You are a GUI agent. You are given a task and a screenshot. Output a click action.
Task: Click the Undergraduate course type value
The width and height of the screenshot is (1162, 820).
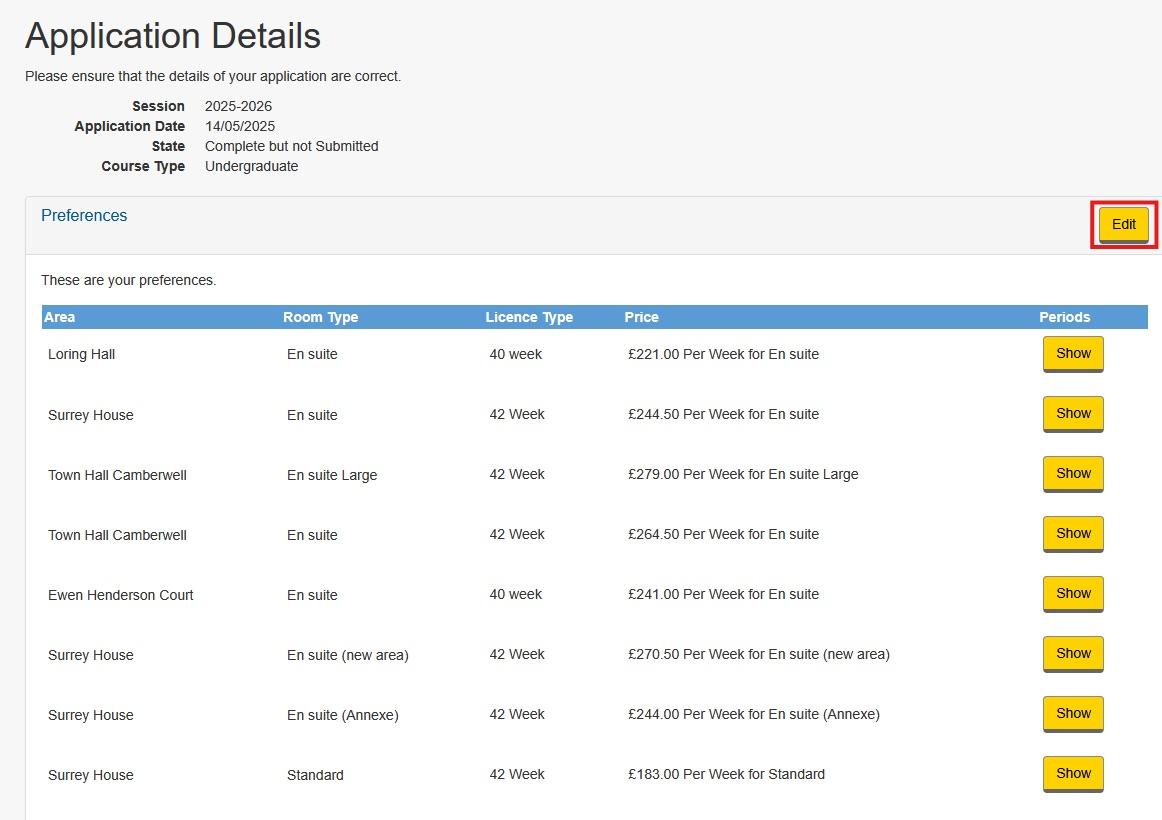pos(251,166)
